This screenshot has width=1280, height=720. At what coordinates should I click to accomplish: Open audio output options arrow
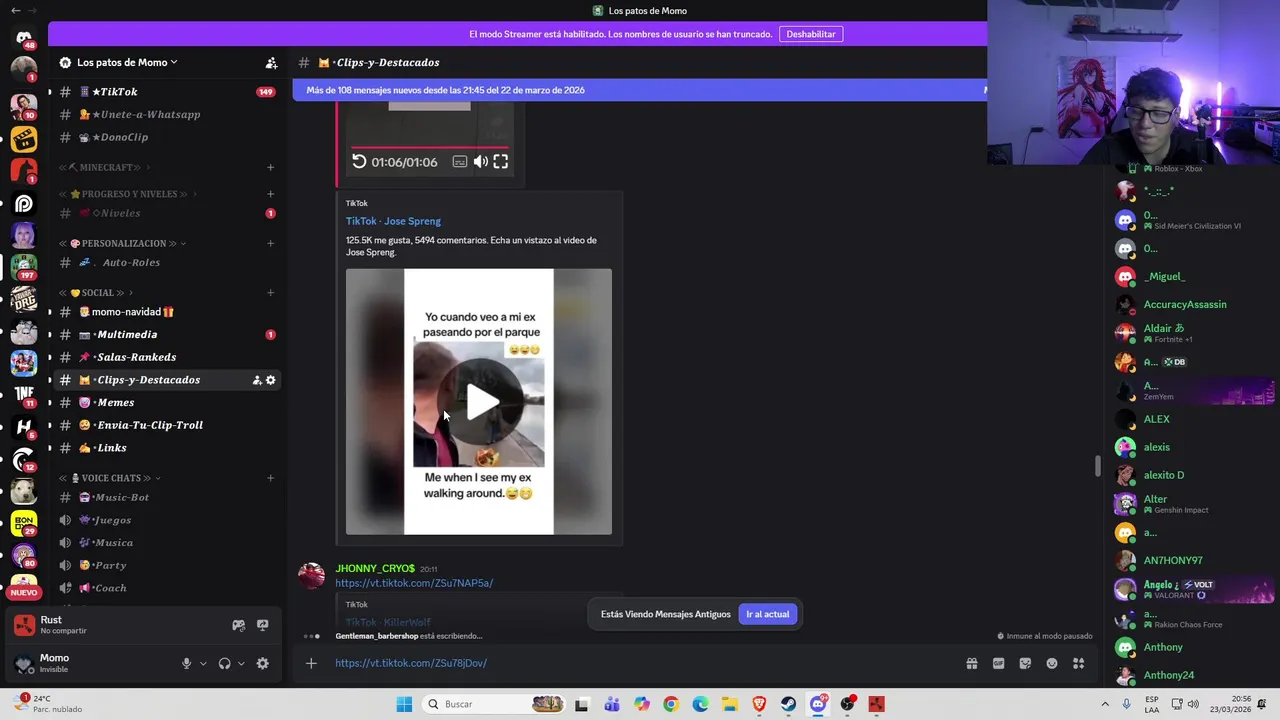pos(241,663)
